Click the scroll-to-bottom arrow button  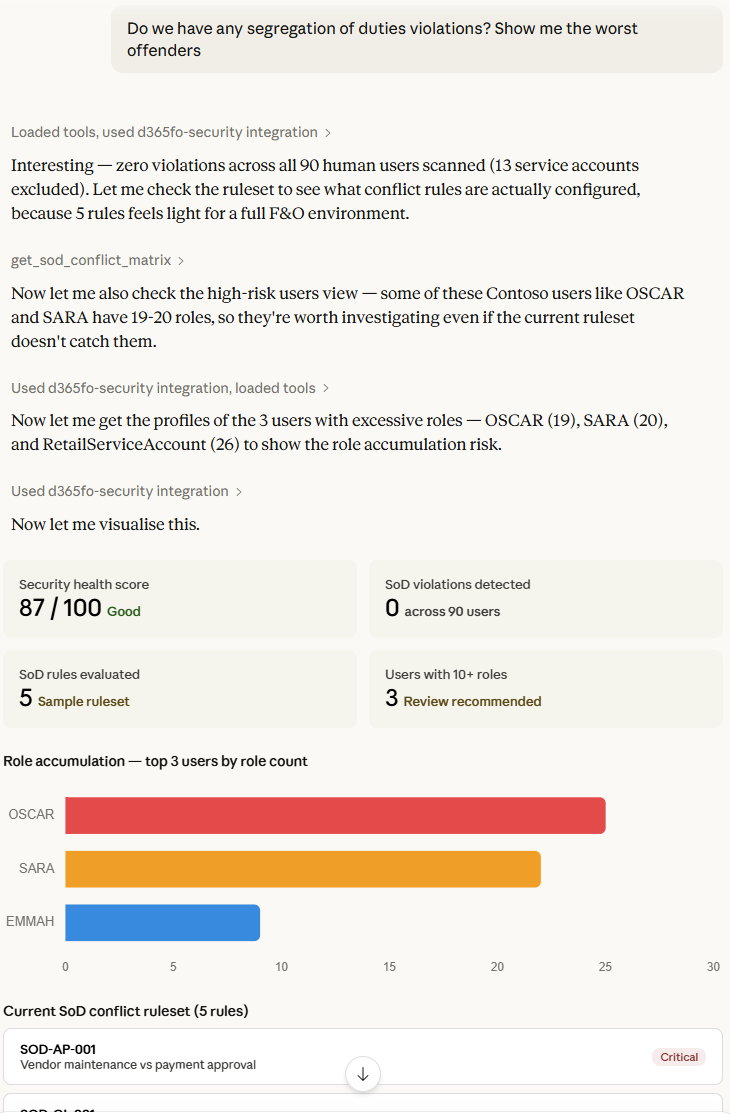pyautogui.click(x=363, y=1073)
